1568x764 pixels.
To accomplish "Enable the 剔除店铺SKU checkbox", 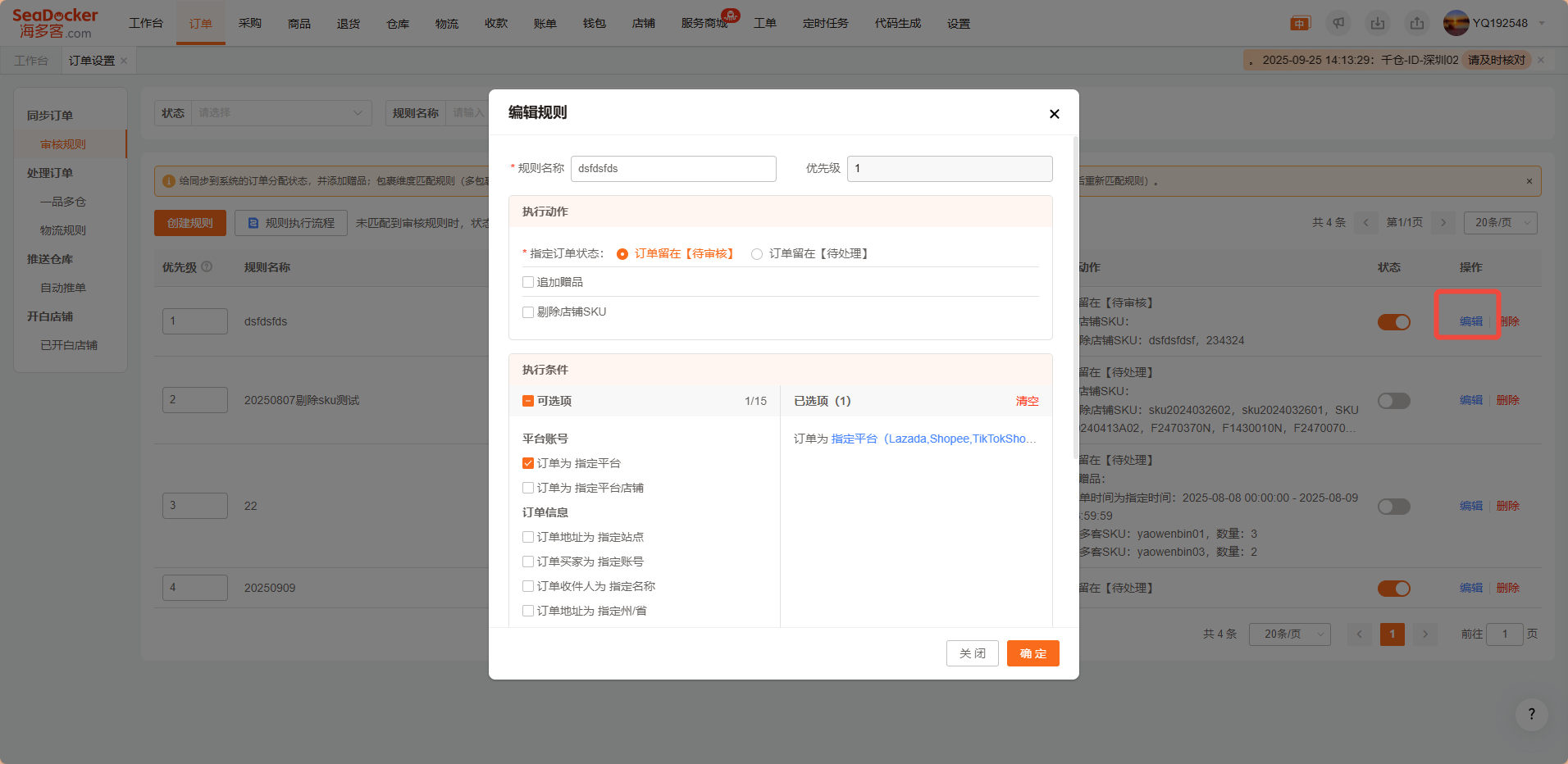I will 528,312.
